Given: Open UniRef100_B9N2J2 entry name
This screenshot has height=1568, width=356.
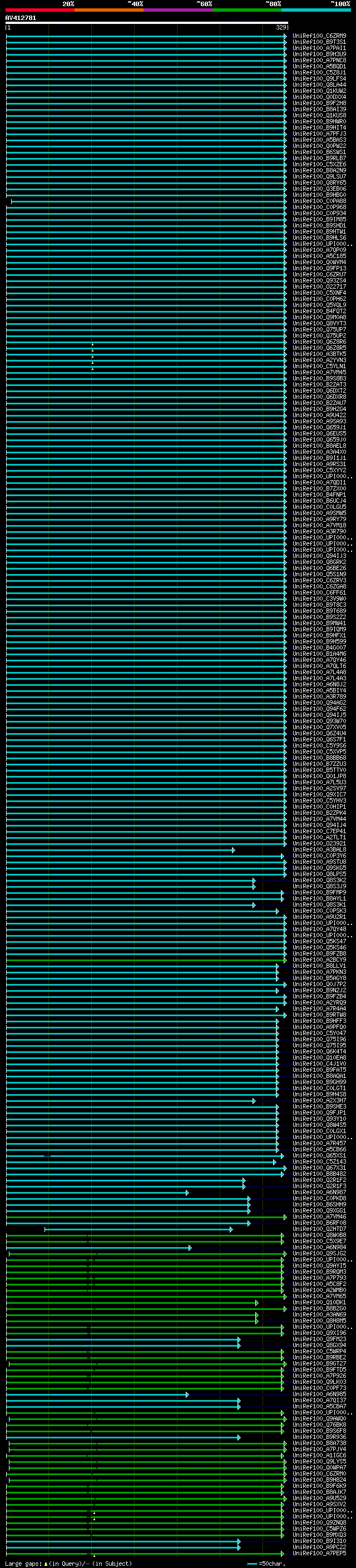Looking at the screenshot, I should coord(319,990).
